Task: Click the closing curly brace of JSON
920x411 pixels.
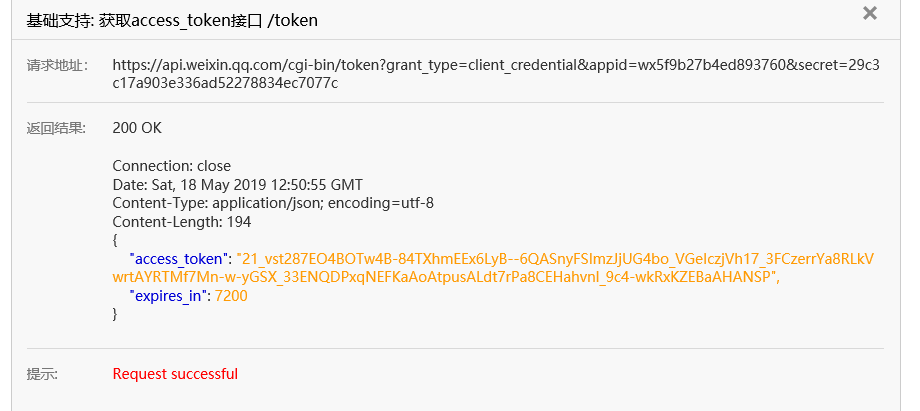Action: 116,314
